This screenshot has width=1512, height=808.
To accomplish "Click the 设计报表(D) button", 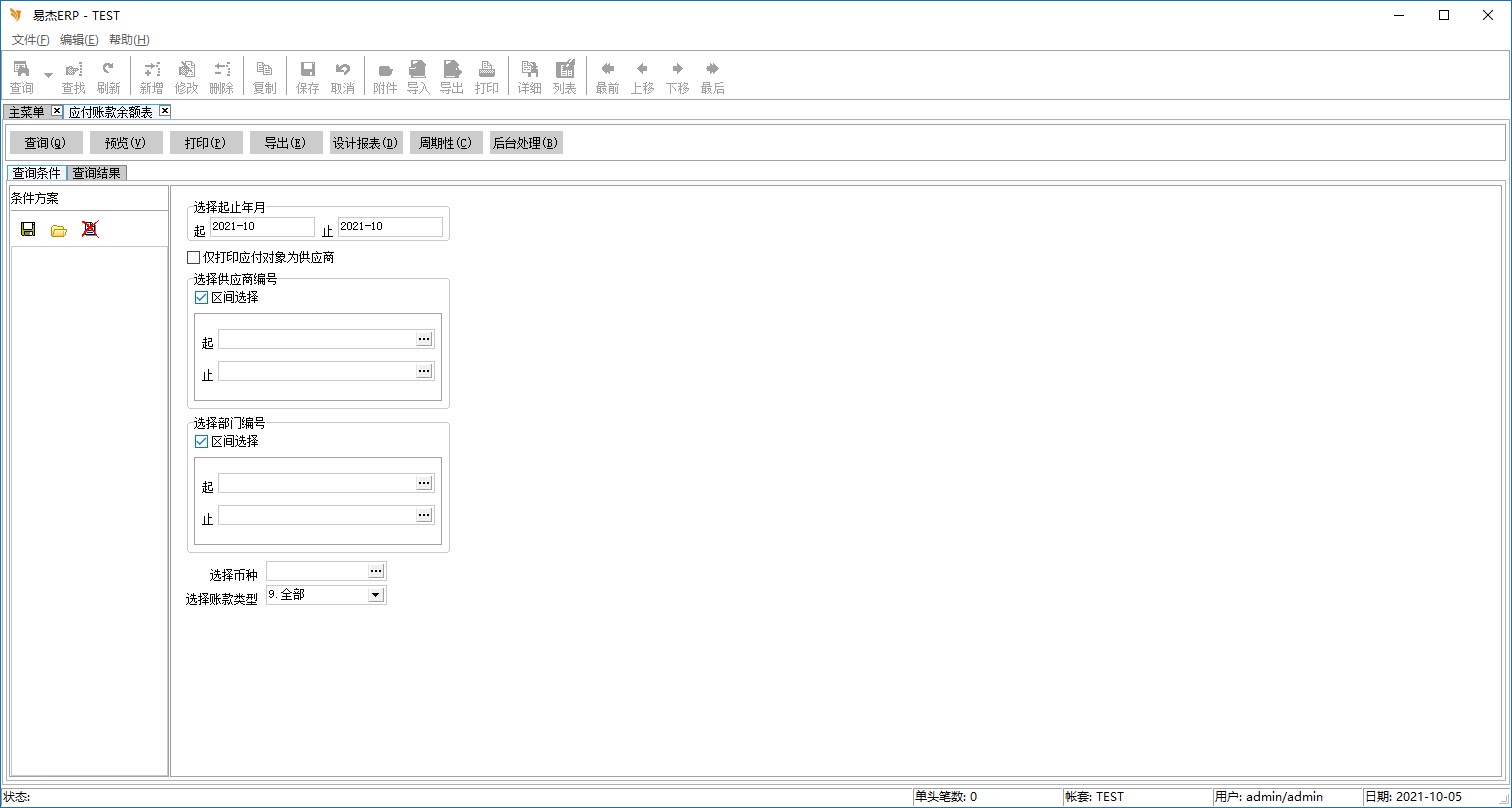I will (366, 143).
